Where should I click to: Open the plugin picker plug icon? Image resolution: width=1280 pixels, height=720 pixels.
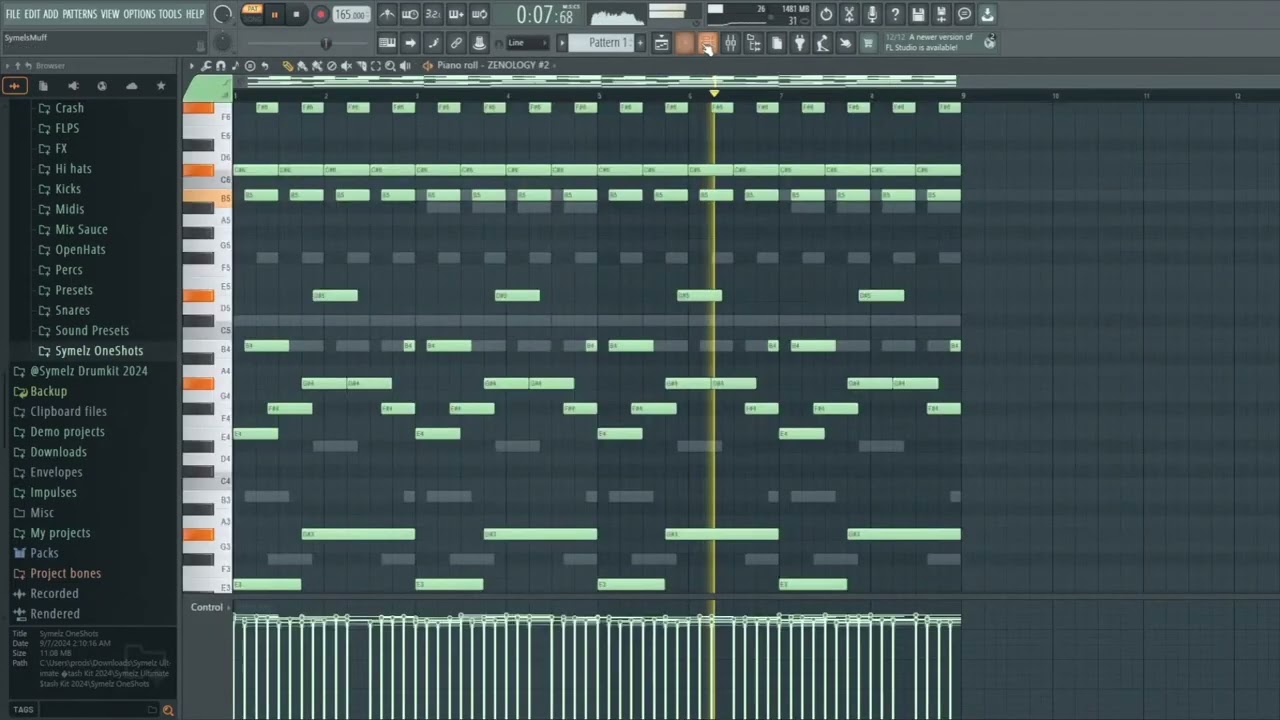click(x=799, y=43)
